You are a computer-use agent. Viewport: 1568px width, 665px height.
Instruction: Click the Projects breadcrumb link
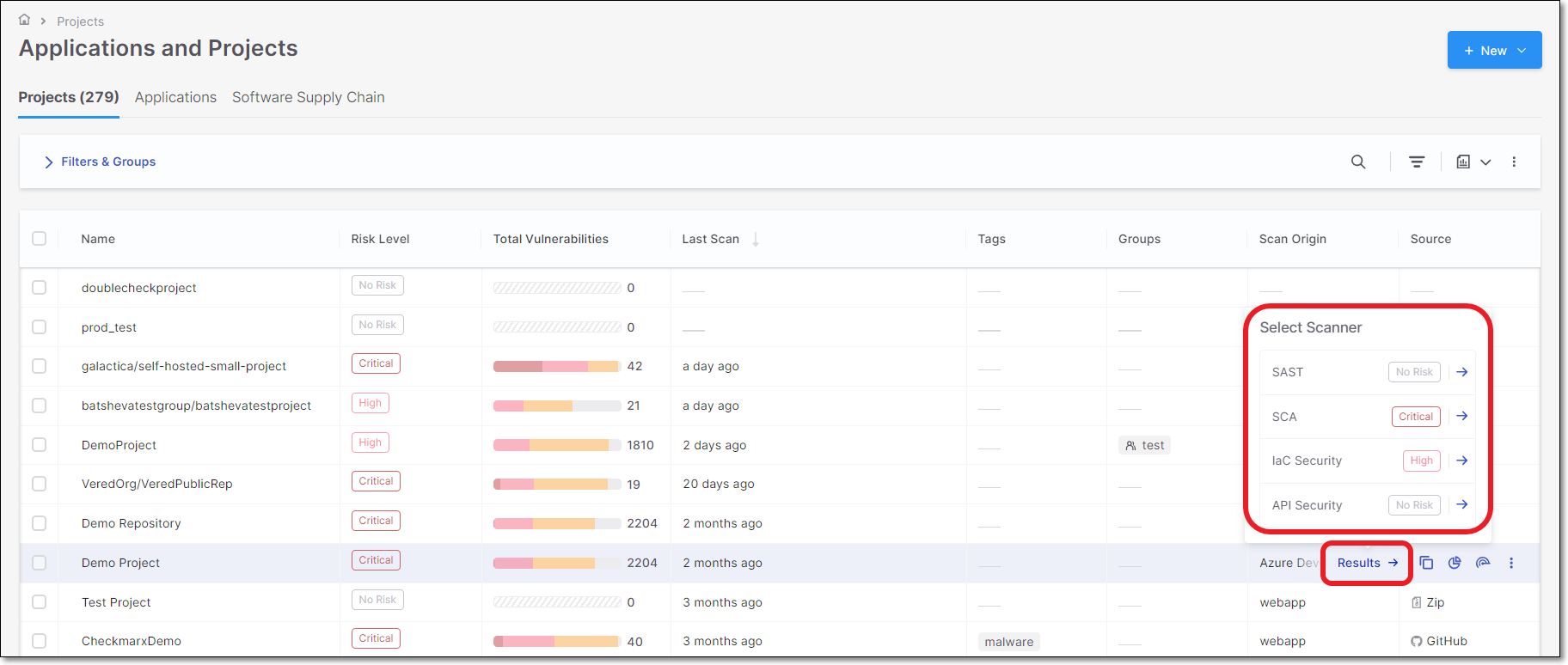tap(81, 21)
